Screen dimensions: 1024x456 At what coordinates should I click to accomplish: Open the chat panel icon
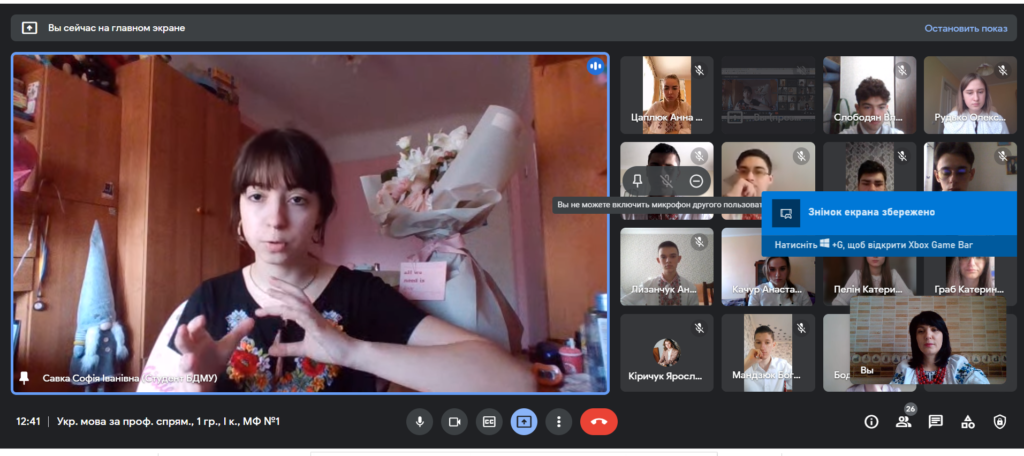click(935, 422)
